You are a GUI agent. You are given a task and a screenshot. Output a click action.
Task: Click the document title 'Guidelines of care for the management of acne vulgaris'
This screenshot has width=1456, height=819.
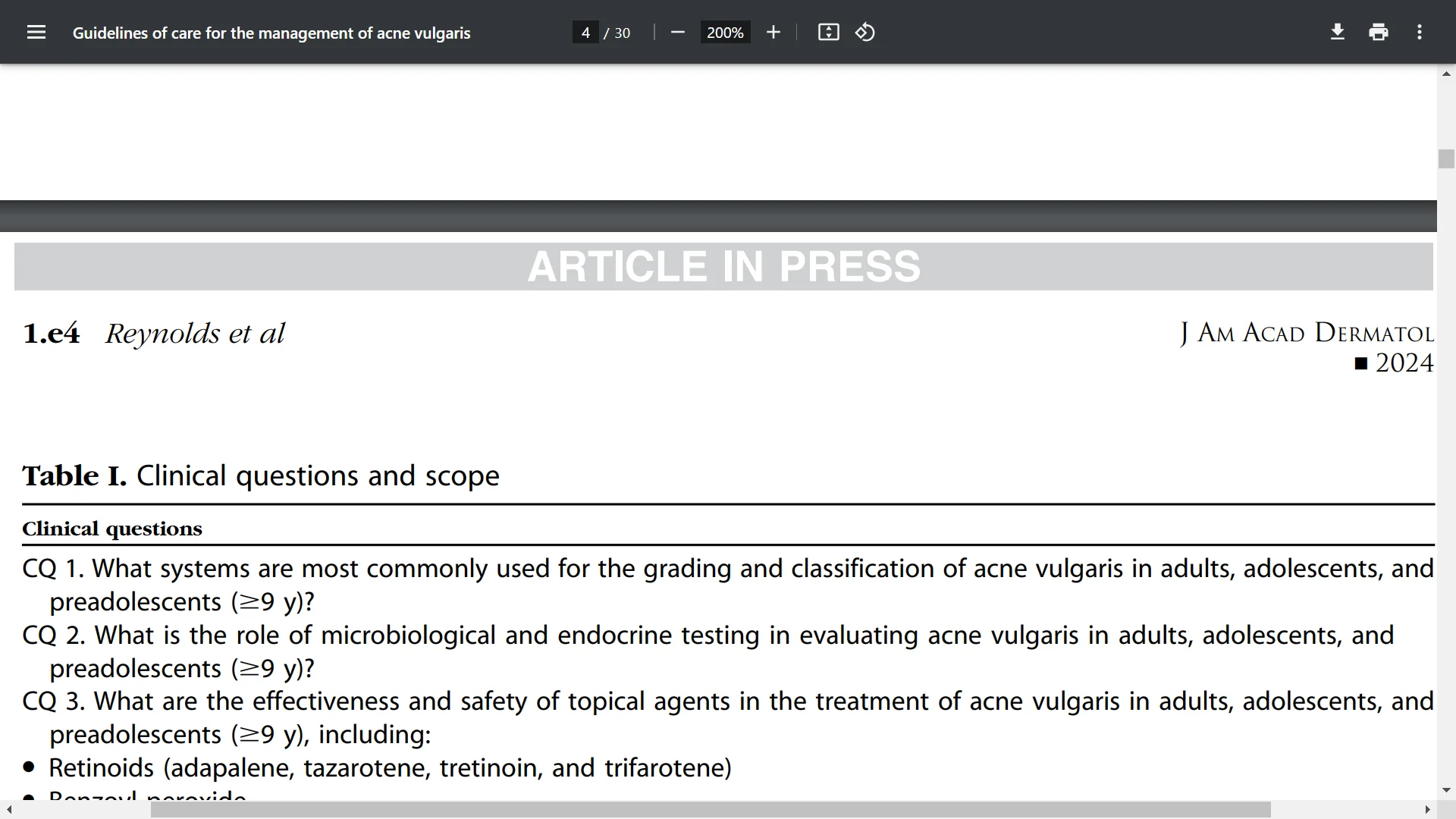point(271,33)
